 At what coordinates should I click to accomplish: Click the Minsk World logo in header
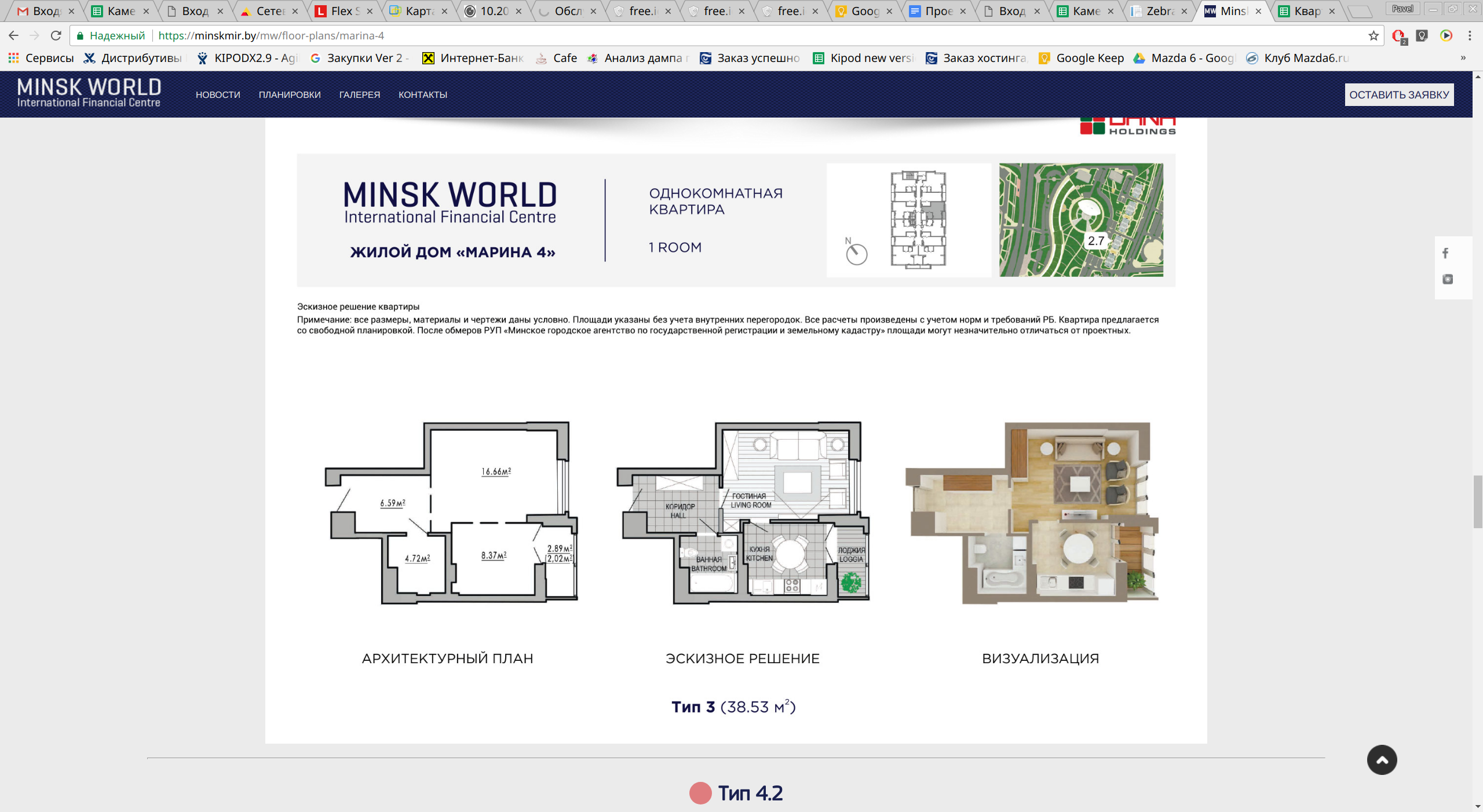pos(89,93)
